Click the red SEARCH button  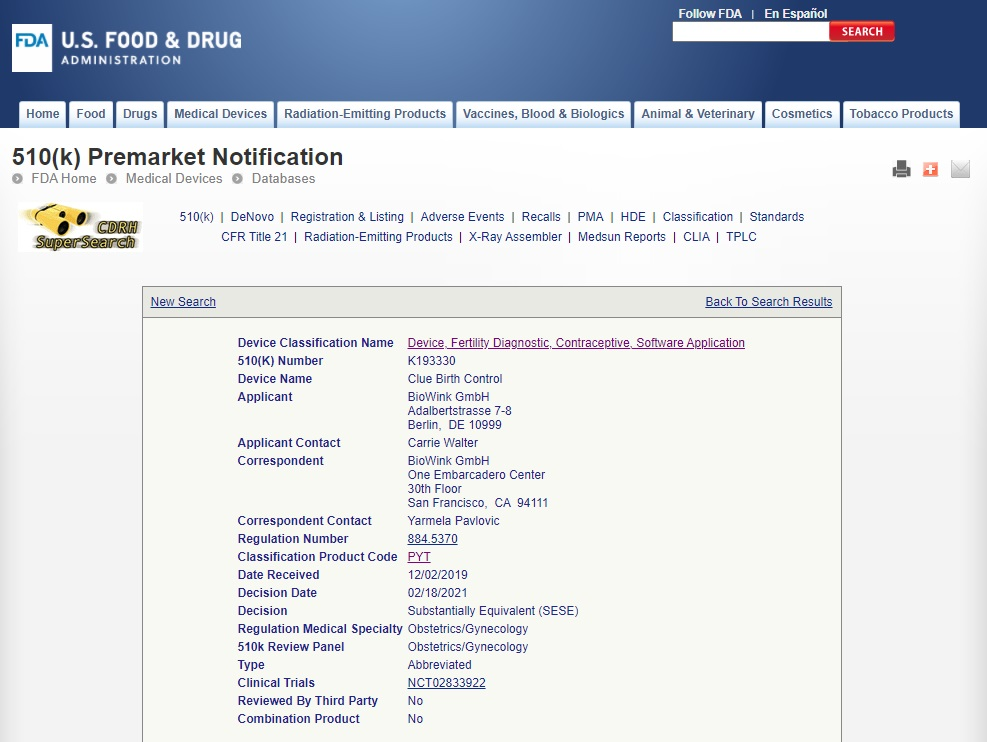[862, 31]
